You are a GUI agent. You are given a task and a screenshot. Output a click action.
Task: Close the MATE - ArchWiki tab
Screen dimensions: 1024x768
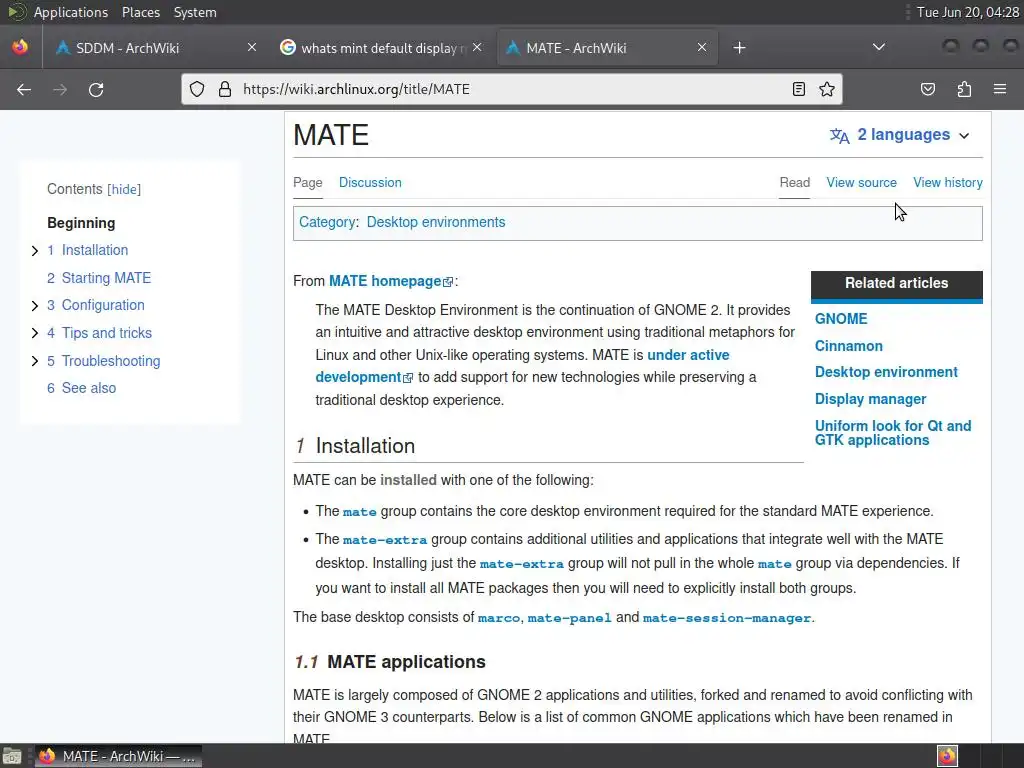pos(702,47)
